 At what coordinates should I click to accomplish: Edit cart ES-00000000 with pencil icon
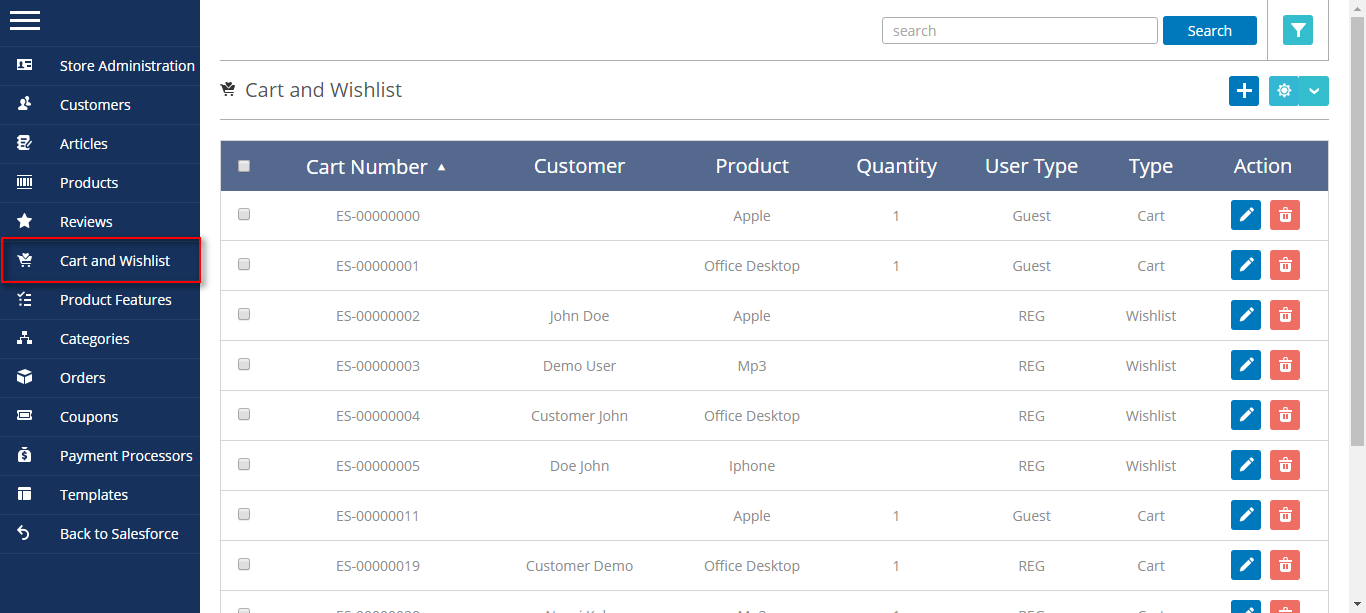click(x=1246, y=215)
